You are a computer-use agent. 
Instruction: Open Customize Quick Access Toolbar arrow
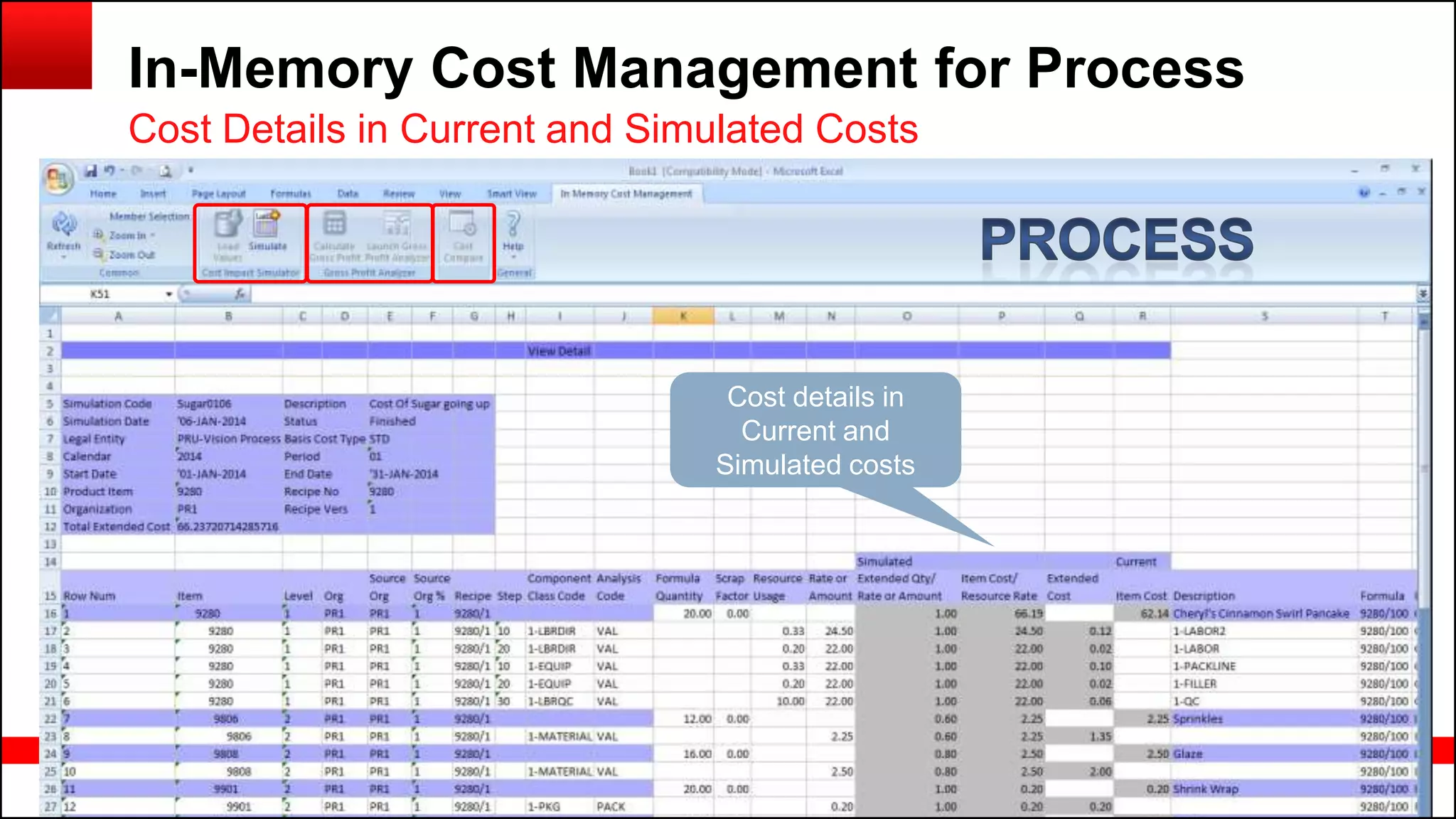[191, 171]
